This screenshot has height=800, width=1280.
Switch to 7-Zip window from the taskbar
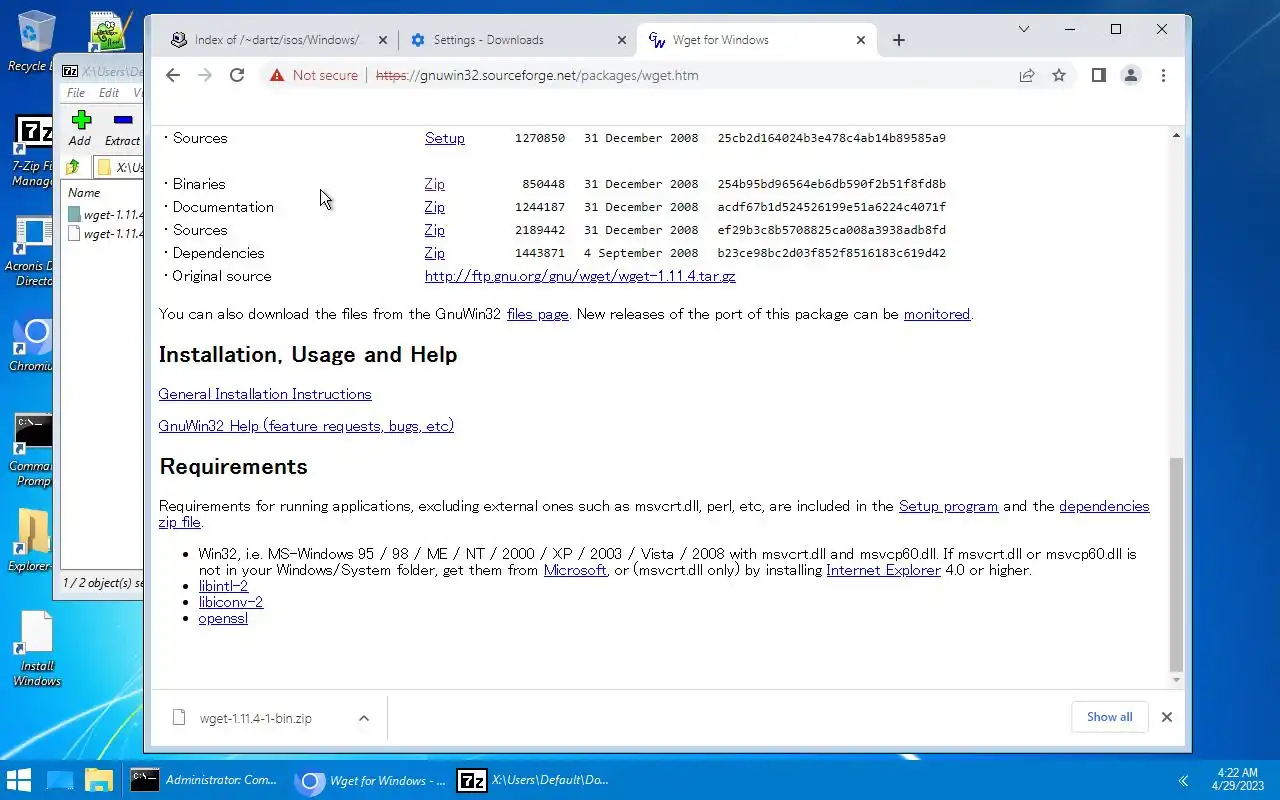tap(533, 780)
